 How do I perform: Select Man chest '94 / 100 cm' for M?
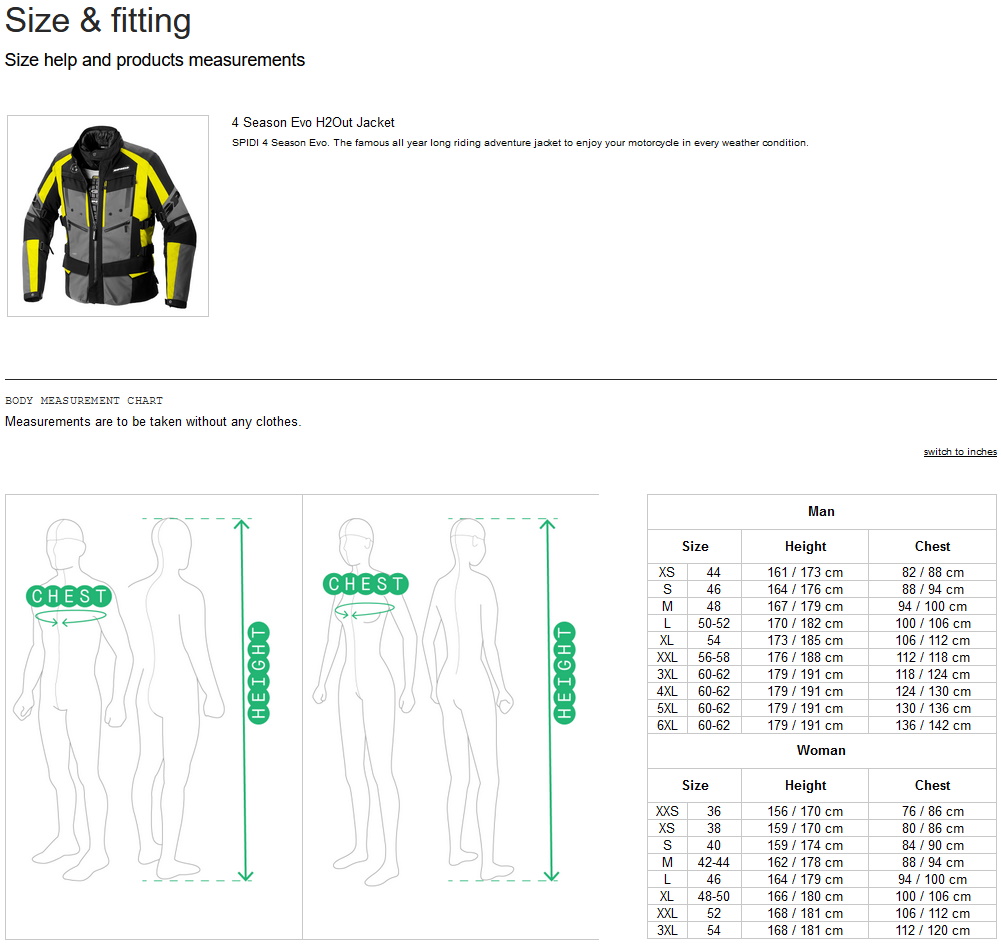tap(932, 606)
